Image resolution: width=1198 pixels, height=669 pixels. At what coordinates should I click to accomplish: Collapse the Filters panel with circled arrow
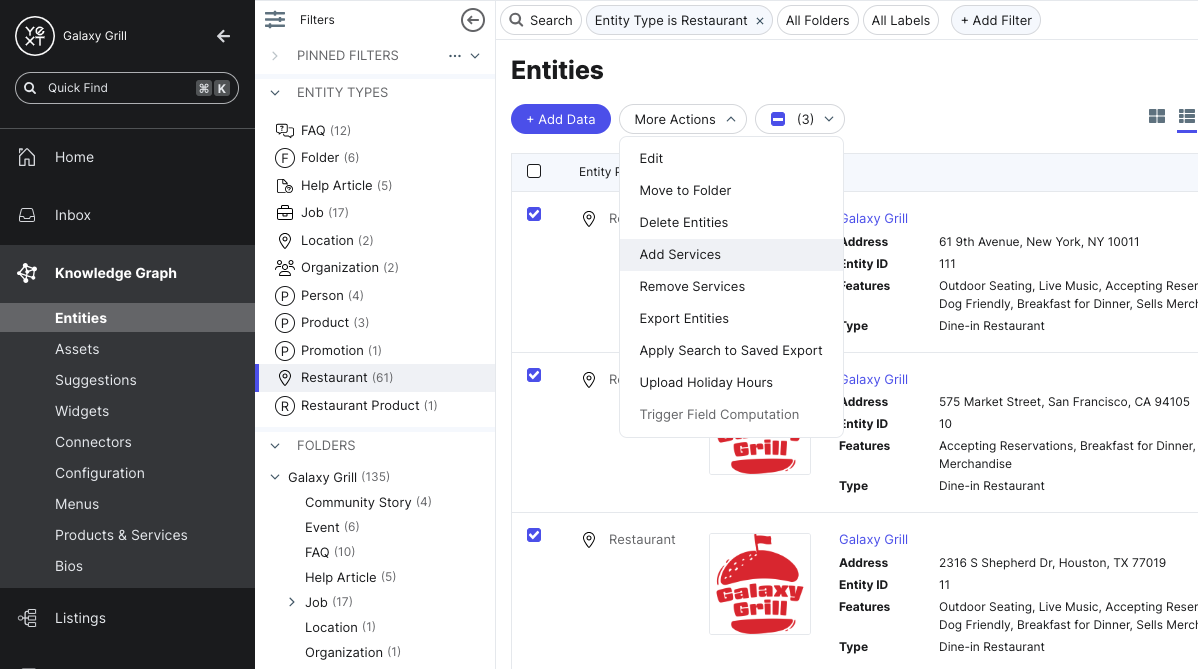click(x=473, y=20)
